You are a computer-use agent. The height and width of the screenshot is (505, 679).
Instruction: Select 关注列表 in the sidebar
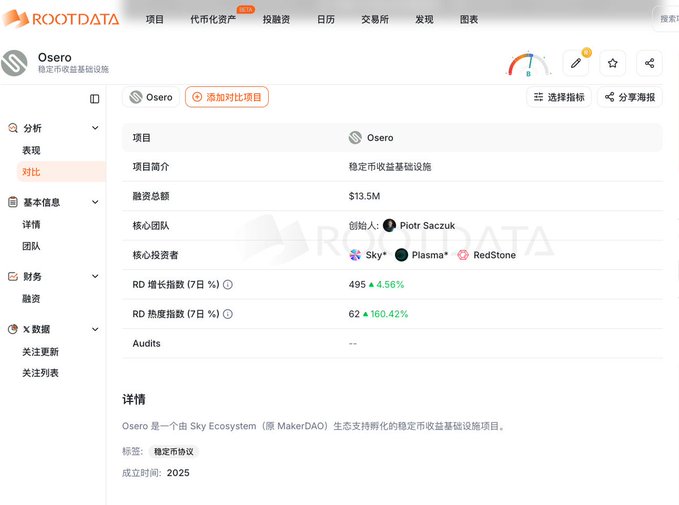40,373
